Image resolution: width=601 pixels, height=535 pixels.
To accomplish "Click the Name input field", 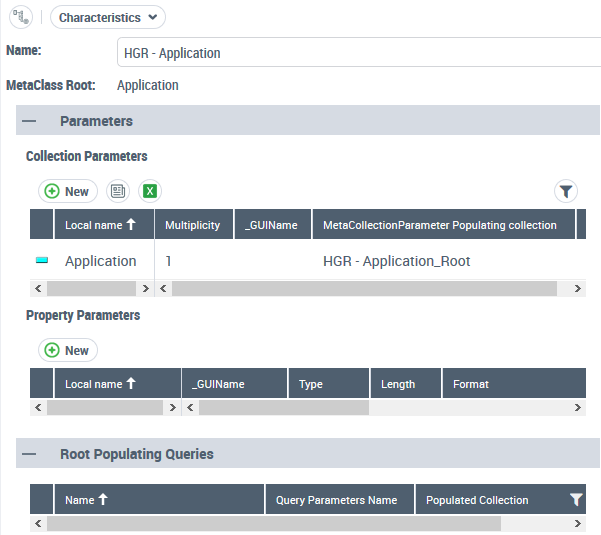I will 358,53.
